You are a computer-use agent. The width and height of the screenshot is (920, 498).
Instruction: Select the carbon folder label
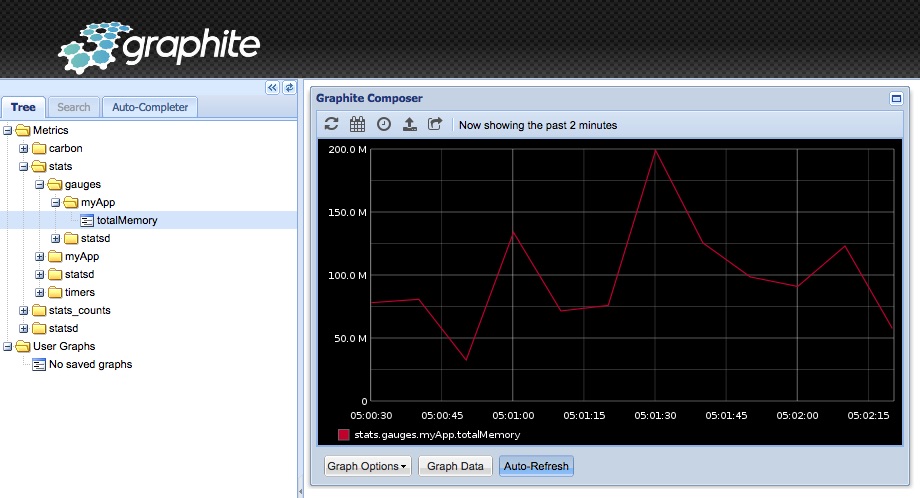[x=66, y=148]
